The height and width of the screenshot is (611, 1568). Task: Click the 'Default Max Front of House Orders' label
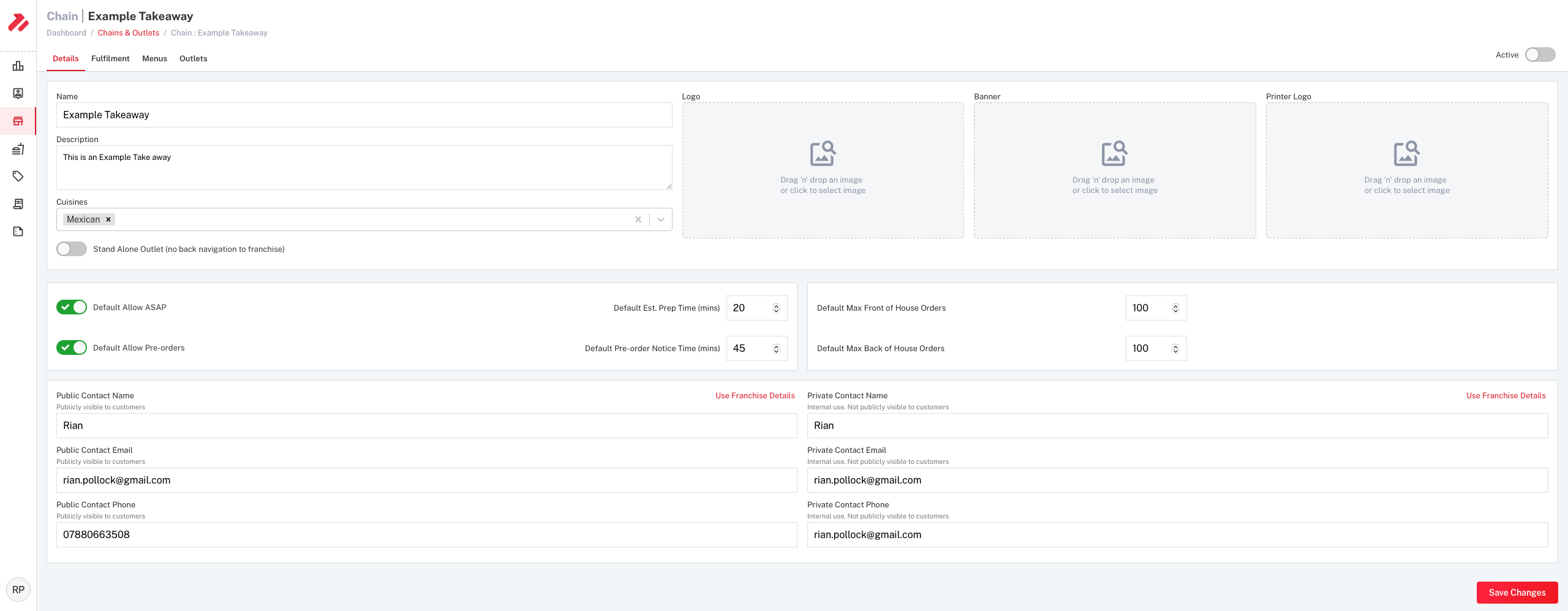coord(881,308)
